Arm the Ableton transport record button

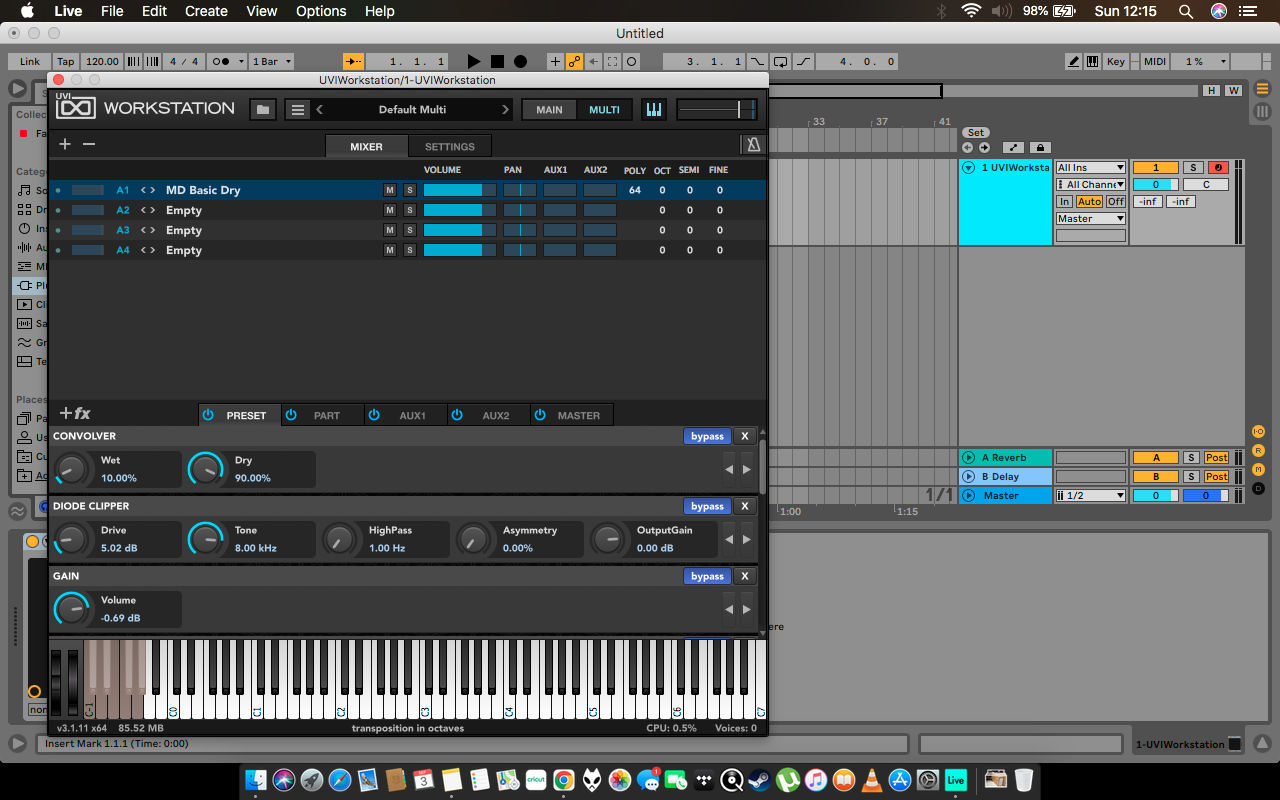pyautogui.click(x=520, y=62)
